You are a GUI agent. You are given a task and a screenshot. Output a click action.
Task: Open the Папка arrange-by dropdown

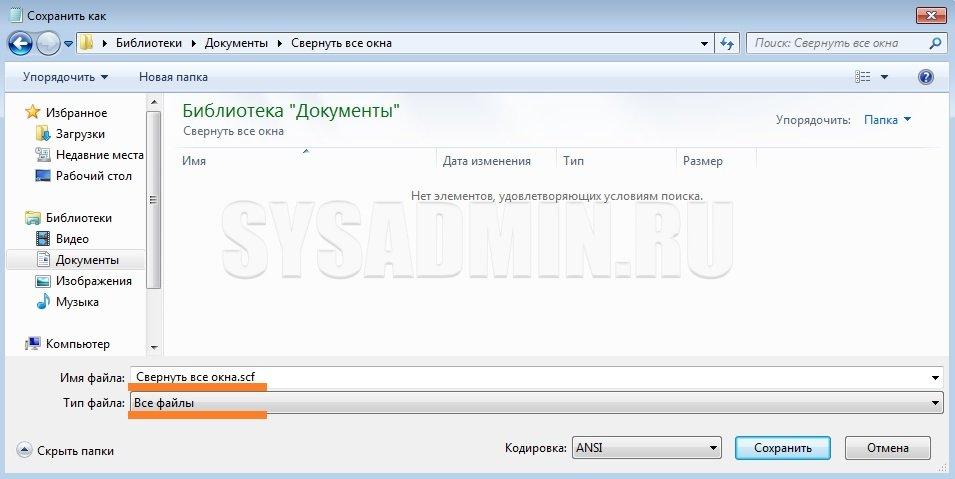point(887,119)
